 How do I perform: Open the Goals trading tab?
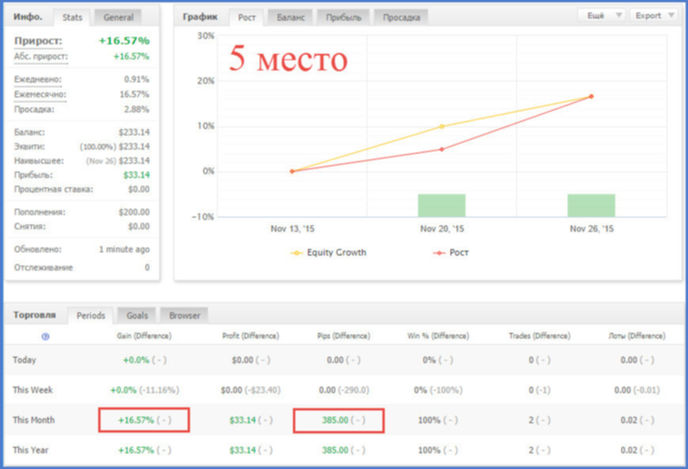(137, 315)
